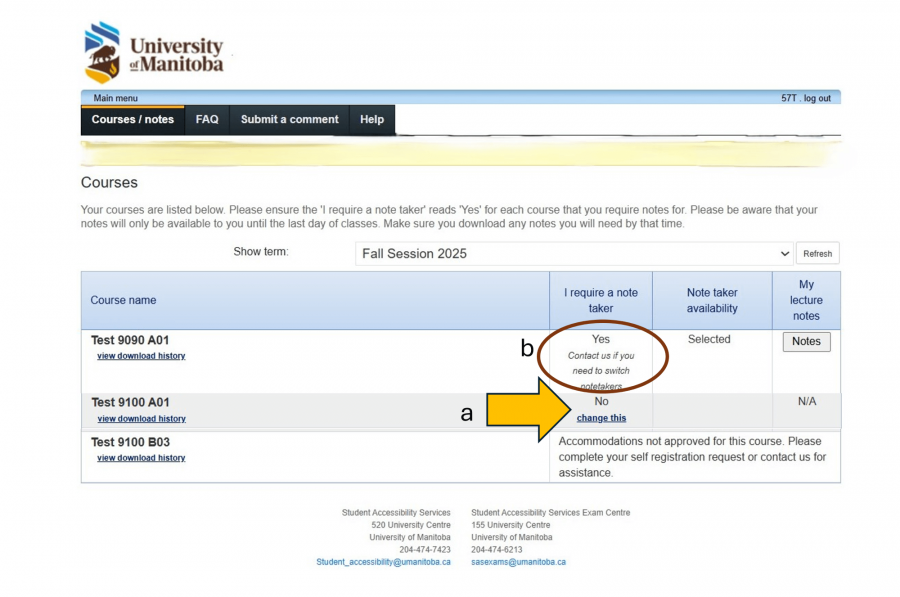
Task: Click the Note taker availability column header
Action: click(711, 300)
